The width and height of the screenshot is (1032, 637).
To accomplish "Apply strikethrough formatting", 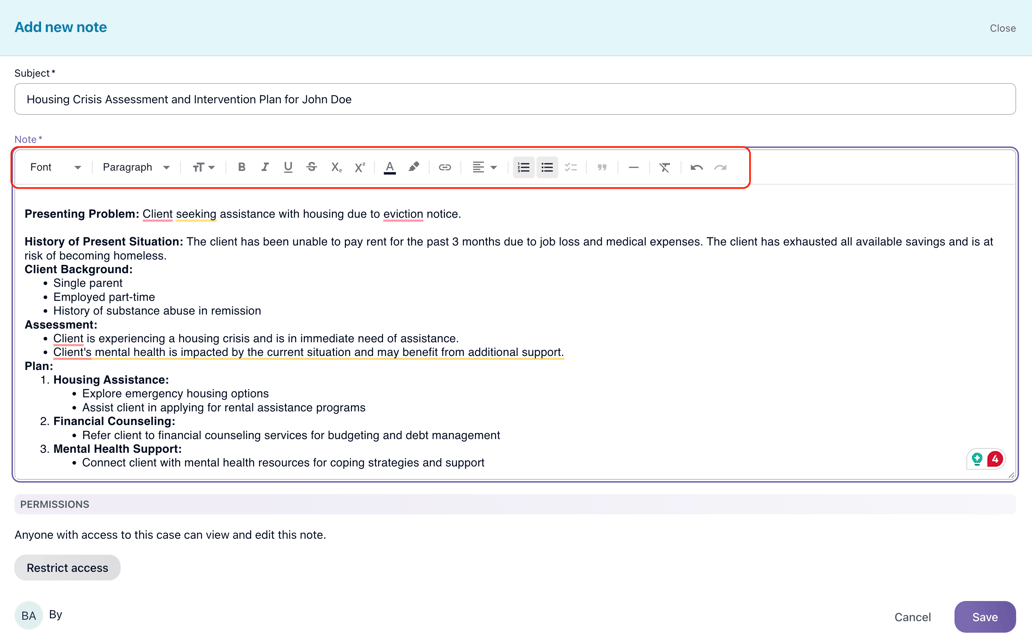I will click(311, 167).
